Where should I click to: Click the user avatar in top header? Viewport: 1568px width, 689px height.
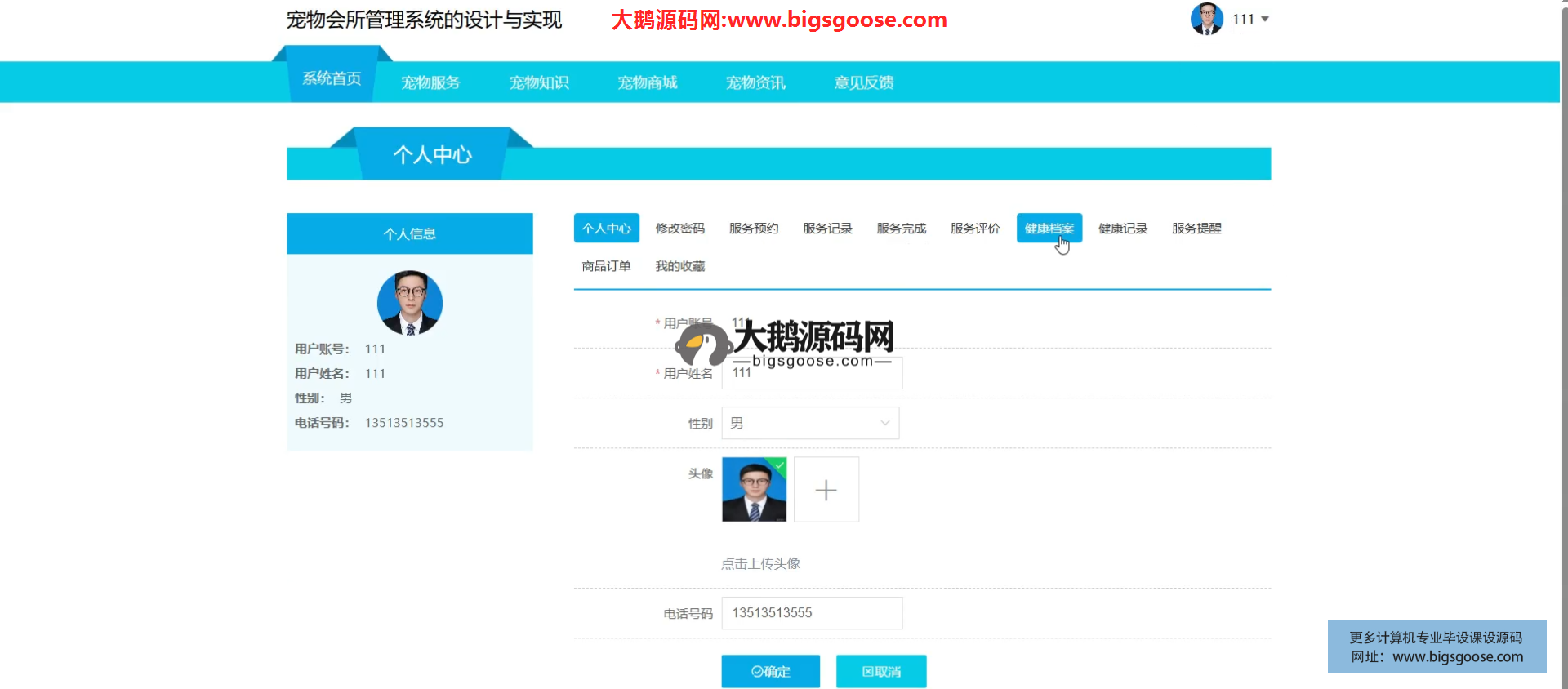(x=1206, y=19)
